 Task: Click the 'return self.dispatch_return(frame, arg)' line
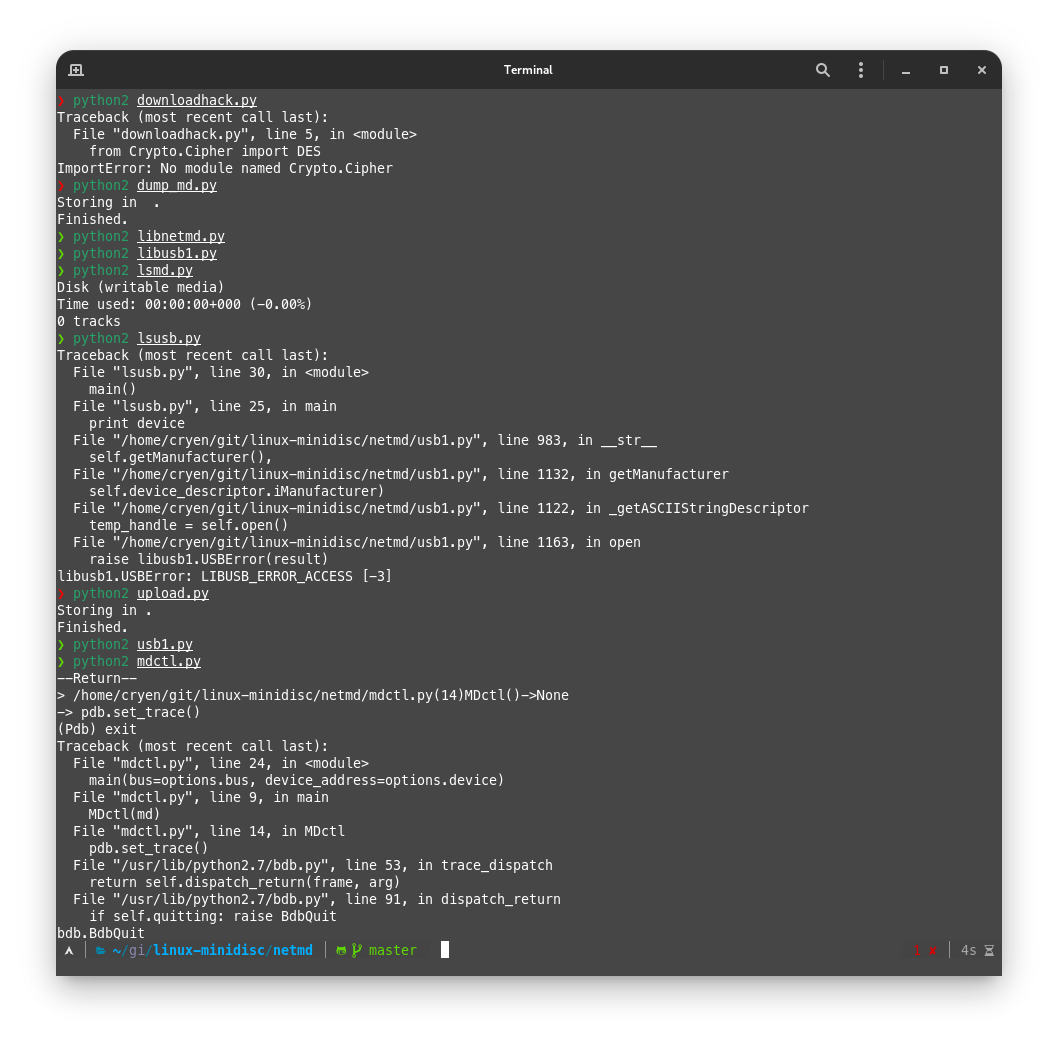[x=245, y=882]
